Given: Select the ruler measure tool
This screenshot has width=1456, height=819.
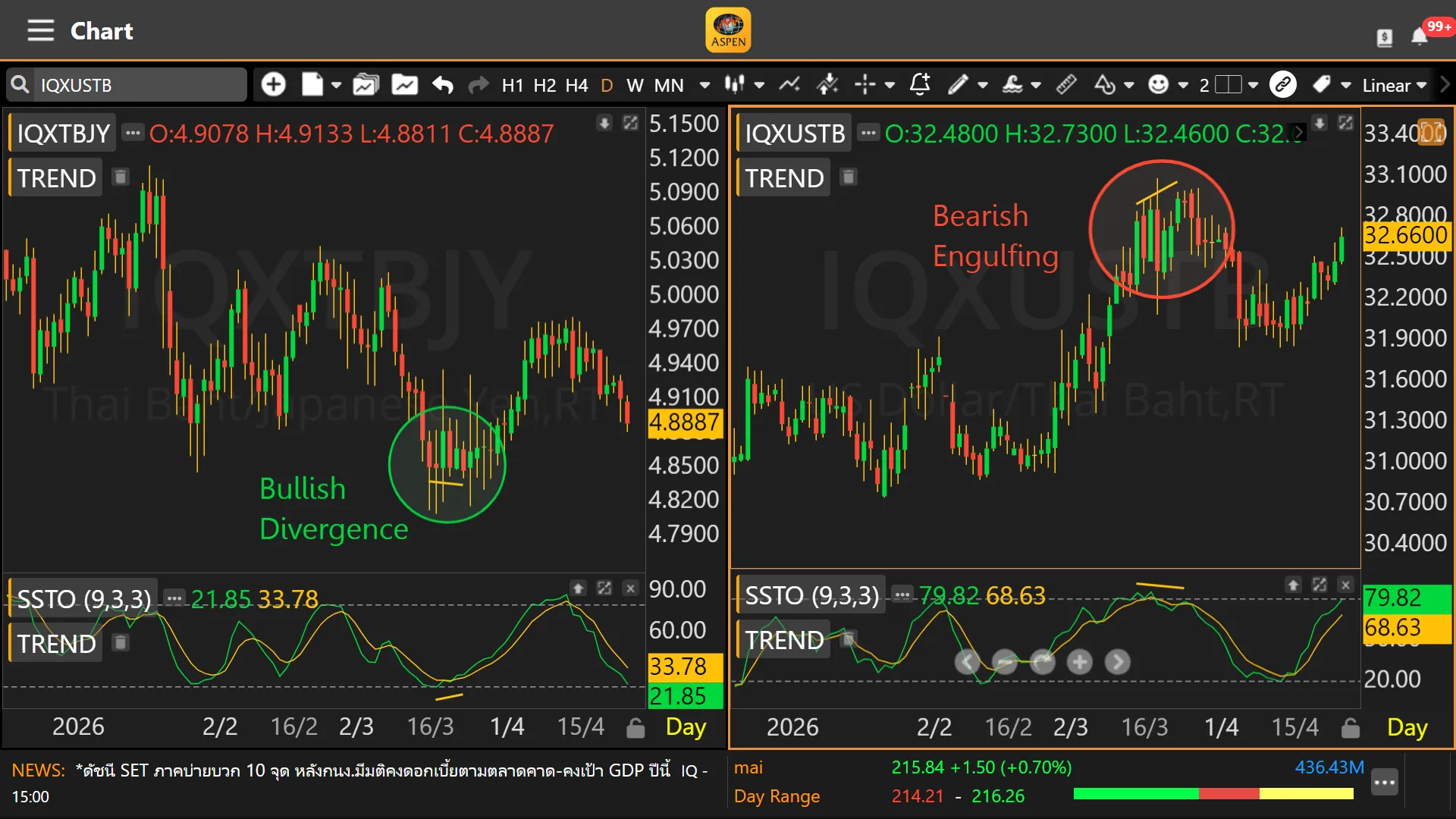Looking at the screenshot, I should [x=1066, y=85].
